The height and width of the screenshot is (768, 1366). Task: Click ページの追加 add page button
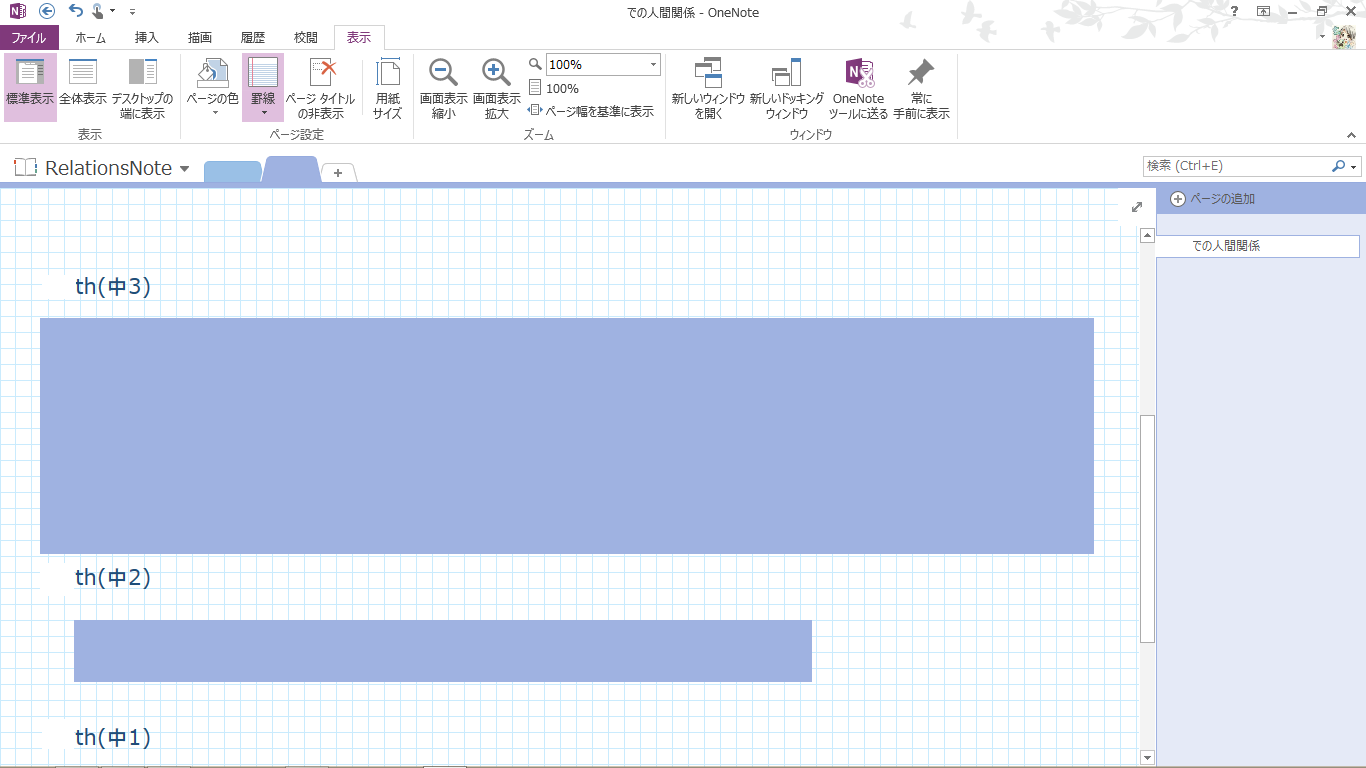[1213, 199]
